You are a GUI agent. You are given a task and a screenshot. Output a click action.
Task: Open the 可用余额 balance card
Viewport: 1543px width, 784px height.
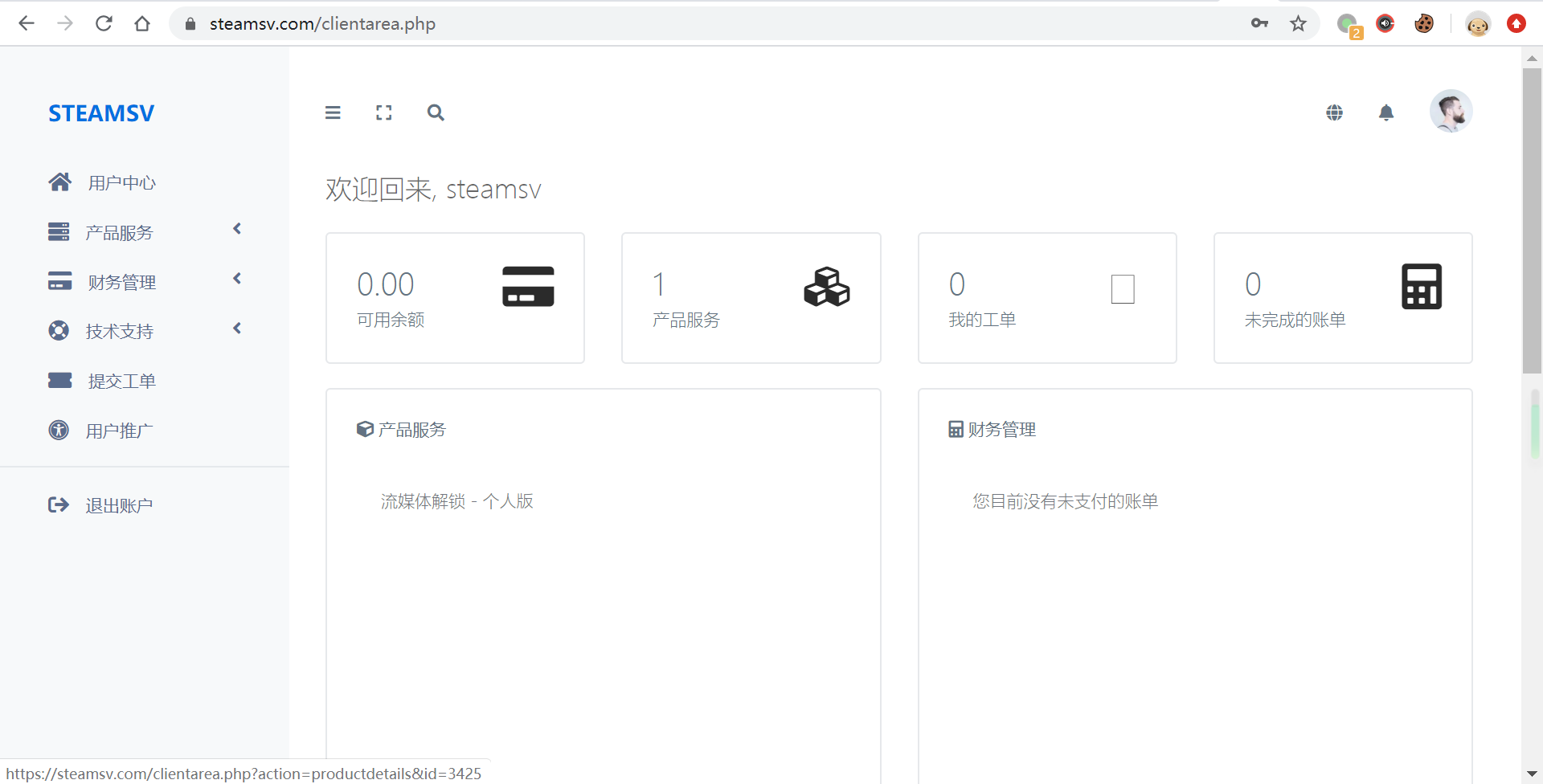(x=455, y=298)
